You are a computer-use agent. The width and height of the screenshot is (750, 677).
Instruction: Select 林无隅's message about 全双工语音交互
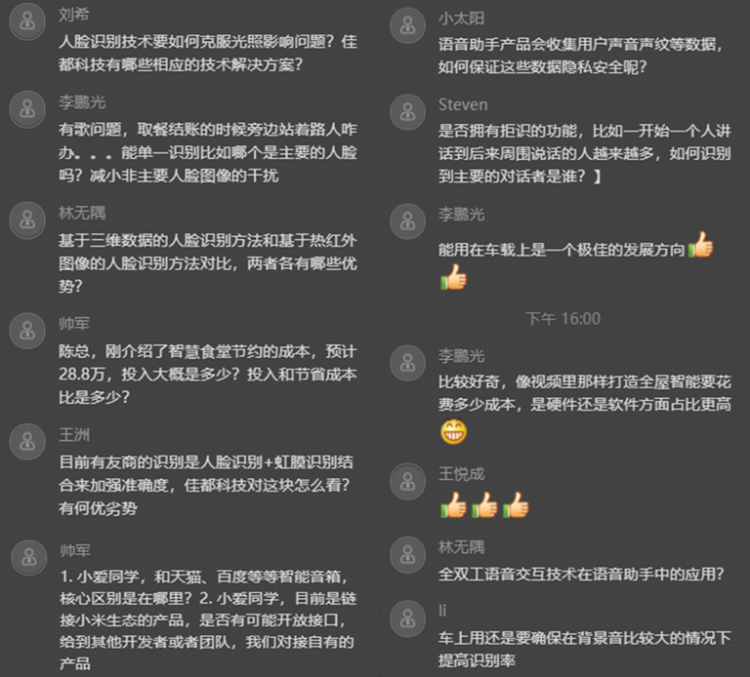582,574
